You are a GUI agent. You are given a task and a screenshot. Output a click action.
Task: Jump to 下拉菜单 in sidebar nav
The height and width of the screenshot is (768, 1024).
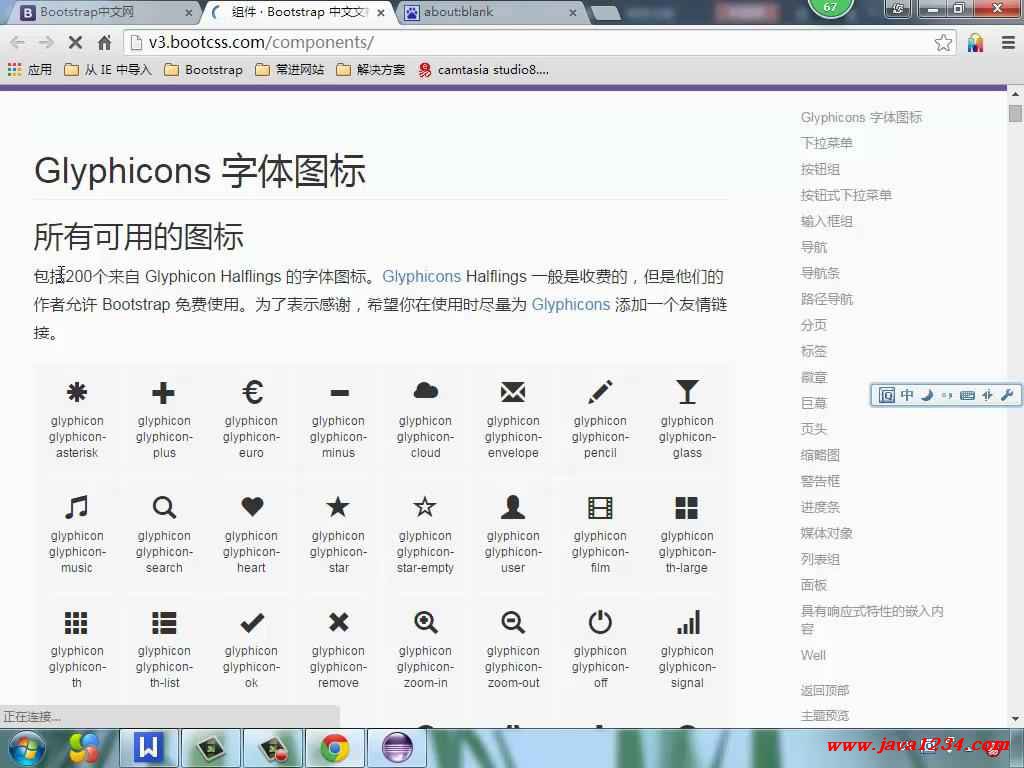[826, 143]
